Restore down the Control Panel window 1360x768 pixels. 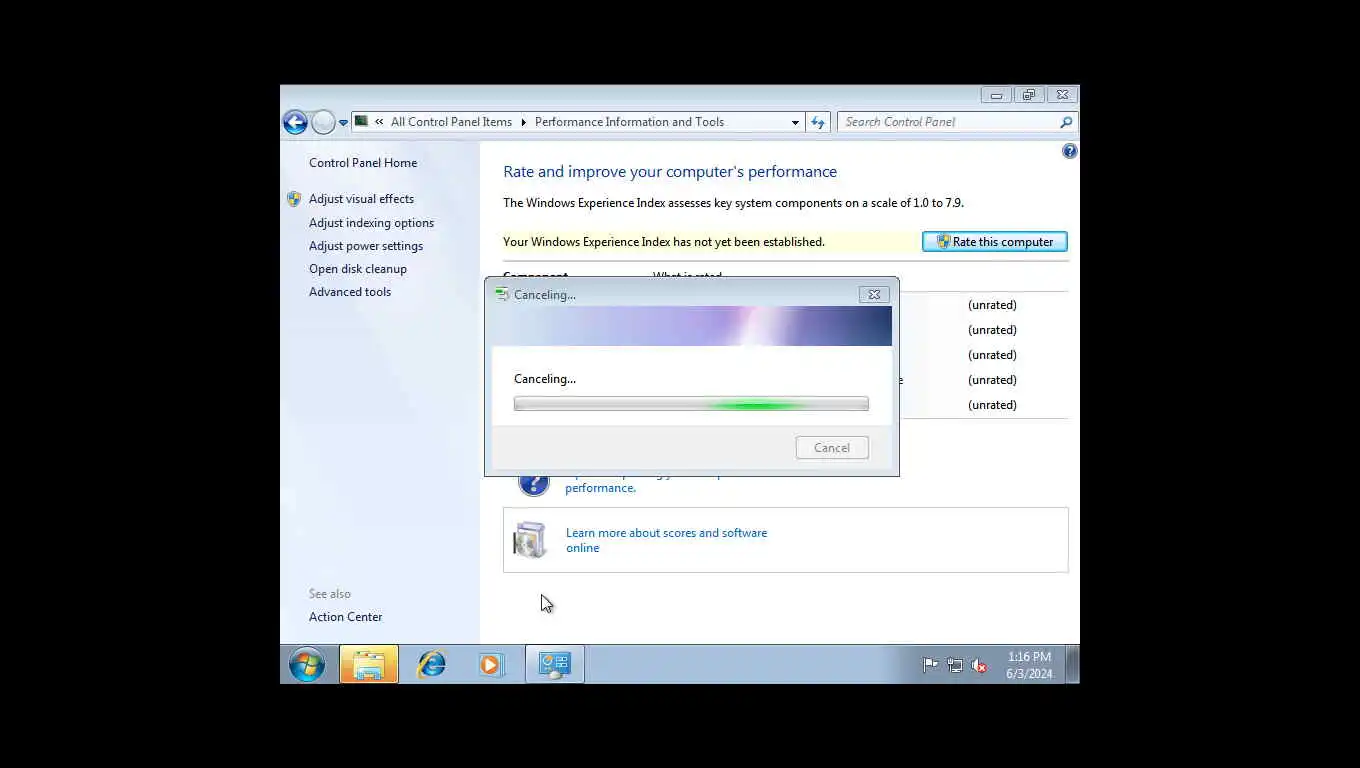coord(1028,95)
